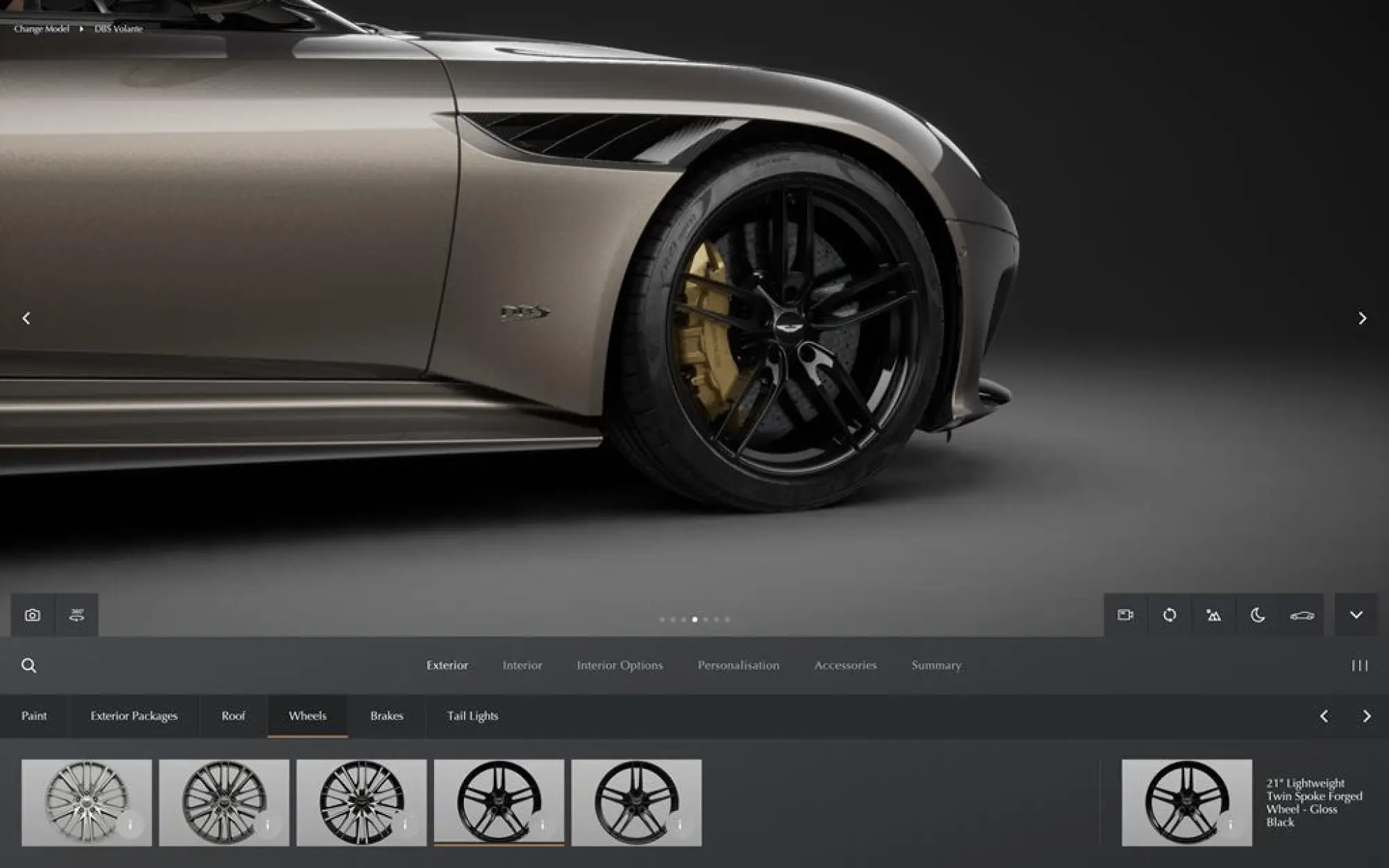This screenshot has height=868, width=1389.
Task: Open the Interior section
Action: [x=522, y=665]
